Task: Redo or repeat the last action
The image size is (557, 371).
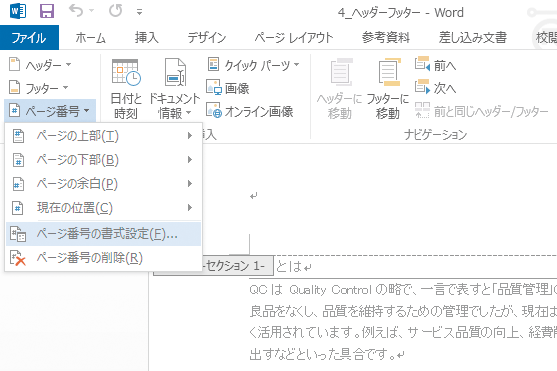Action: pyautogui.click(x=115, y=11)
